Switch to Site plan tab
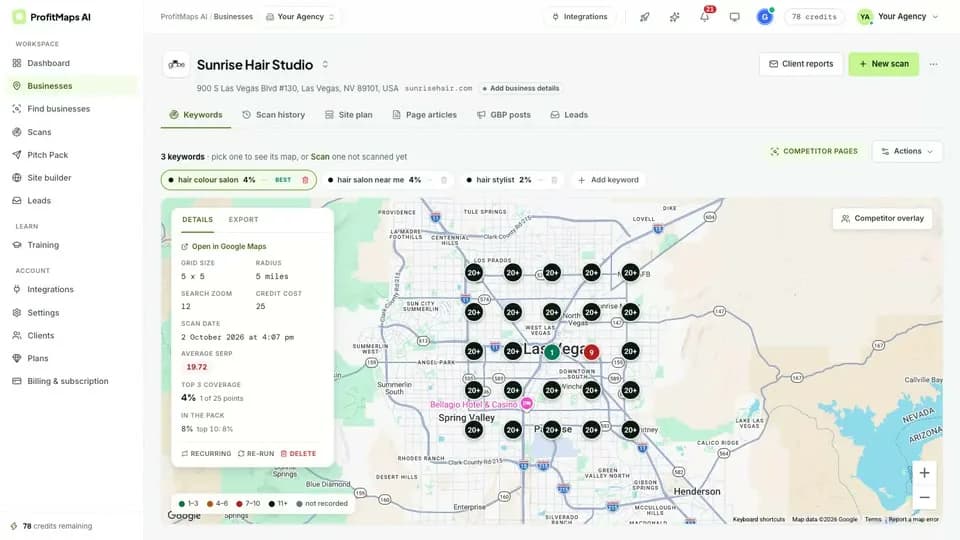 pyautogui.click(x=348, y=115)
